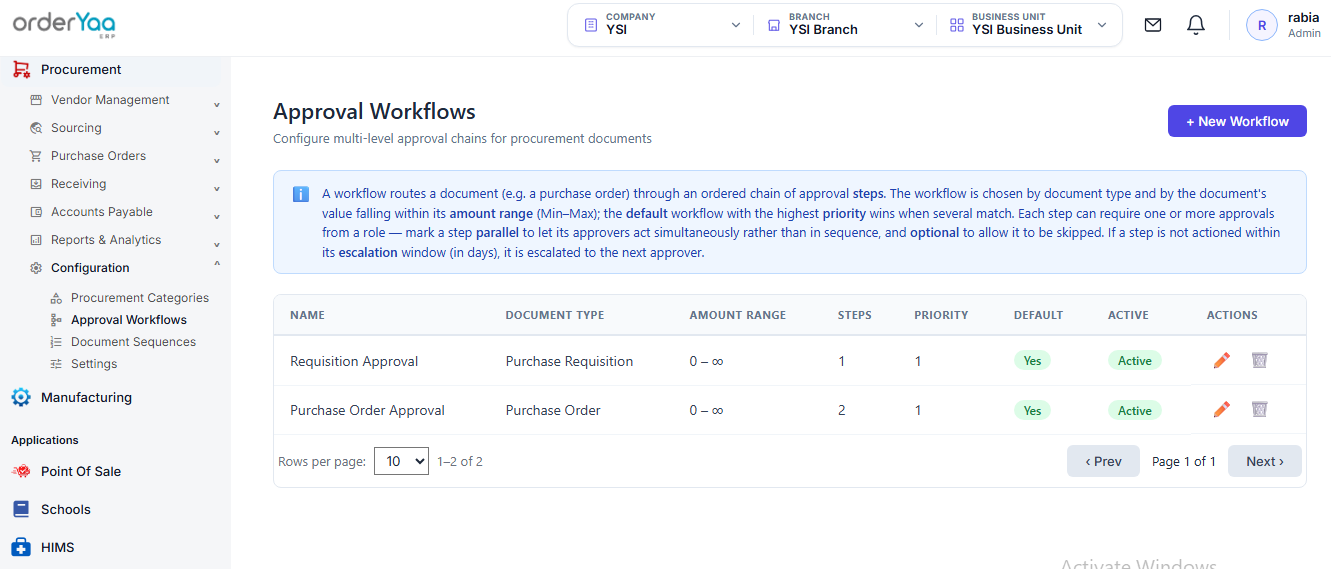1331x569 pixels.
Task: Click the Accounts Payable icon
Action: pyautogui.click(x=36, y=212)
